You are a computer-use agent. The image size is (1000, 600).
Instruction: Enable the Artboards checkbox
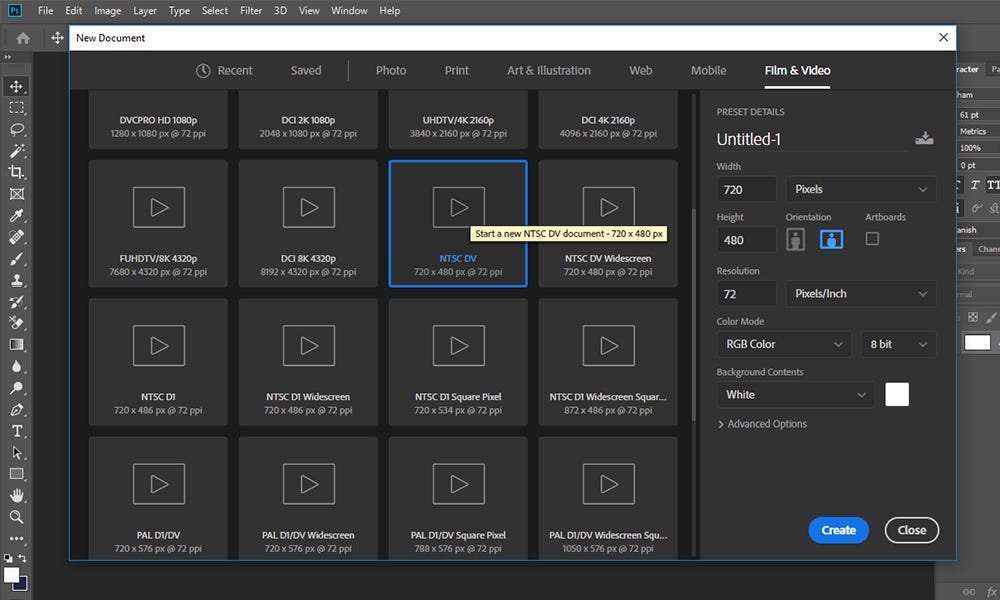(x=872, y=238)
